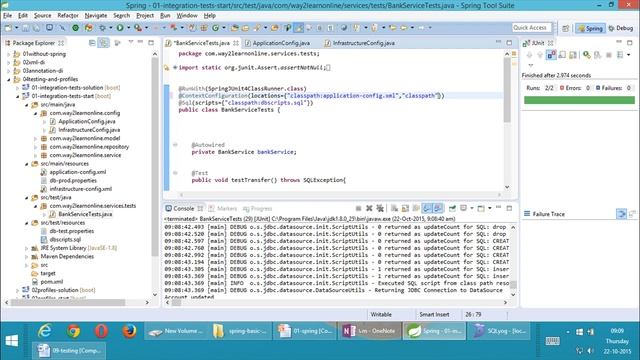Select BankServiceTests.java in the tree
Screen dimensions: 640x360
(x=85, y=214)
